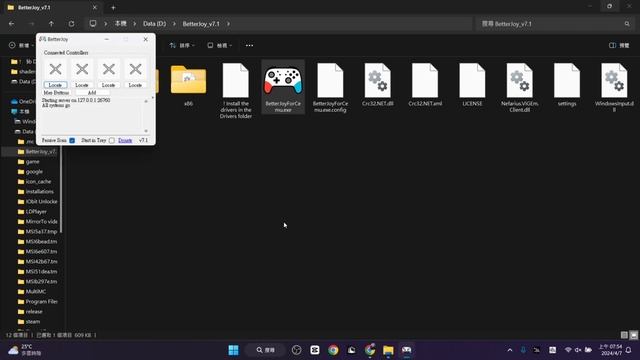Open OBS Studio from the taskbar
Screen dimensions: 640x360
click(x=297, y=350)
